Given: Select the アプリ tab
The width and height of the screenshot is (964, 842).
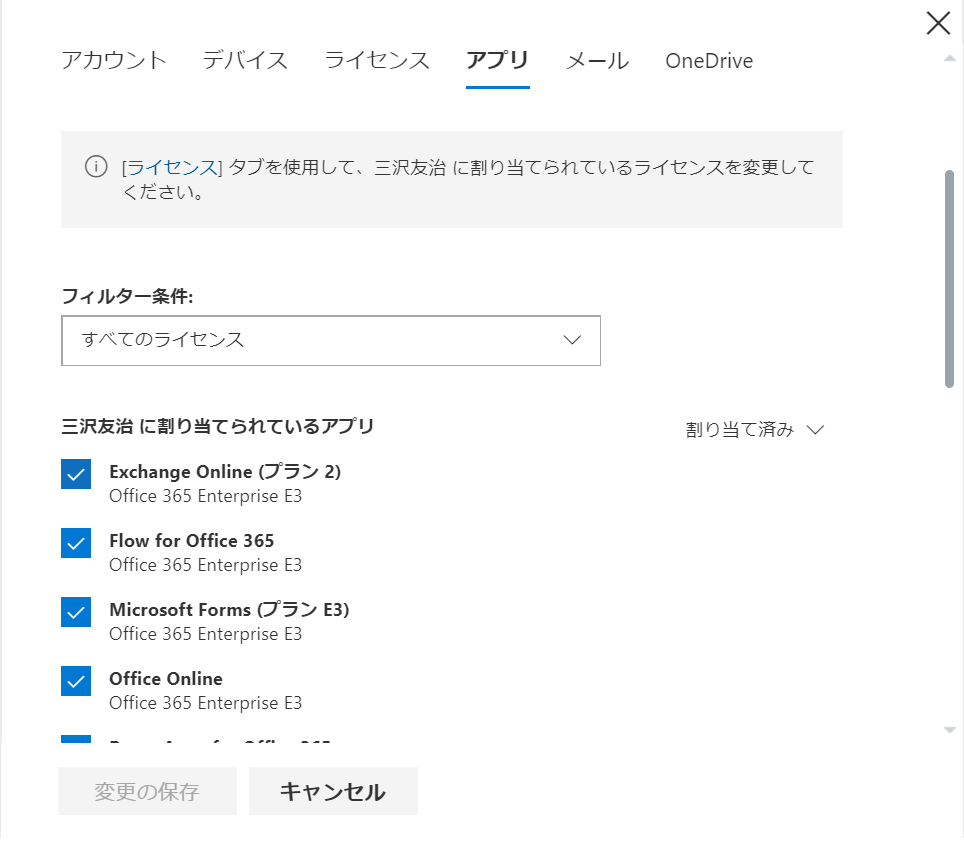Looking at the screenshot, I should click(x=497, y=60).
